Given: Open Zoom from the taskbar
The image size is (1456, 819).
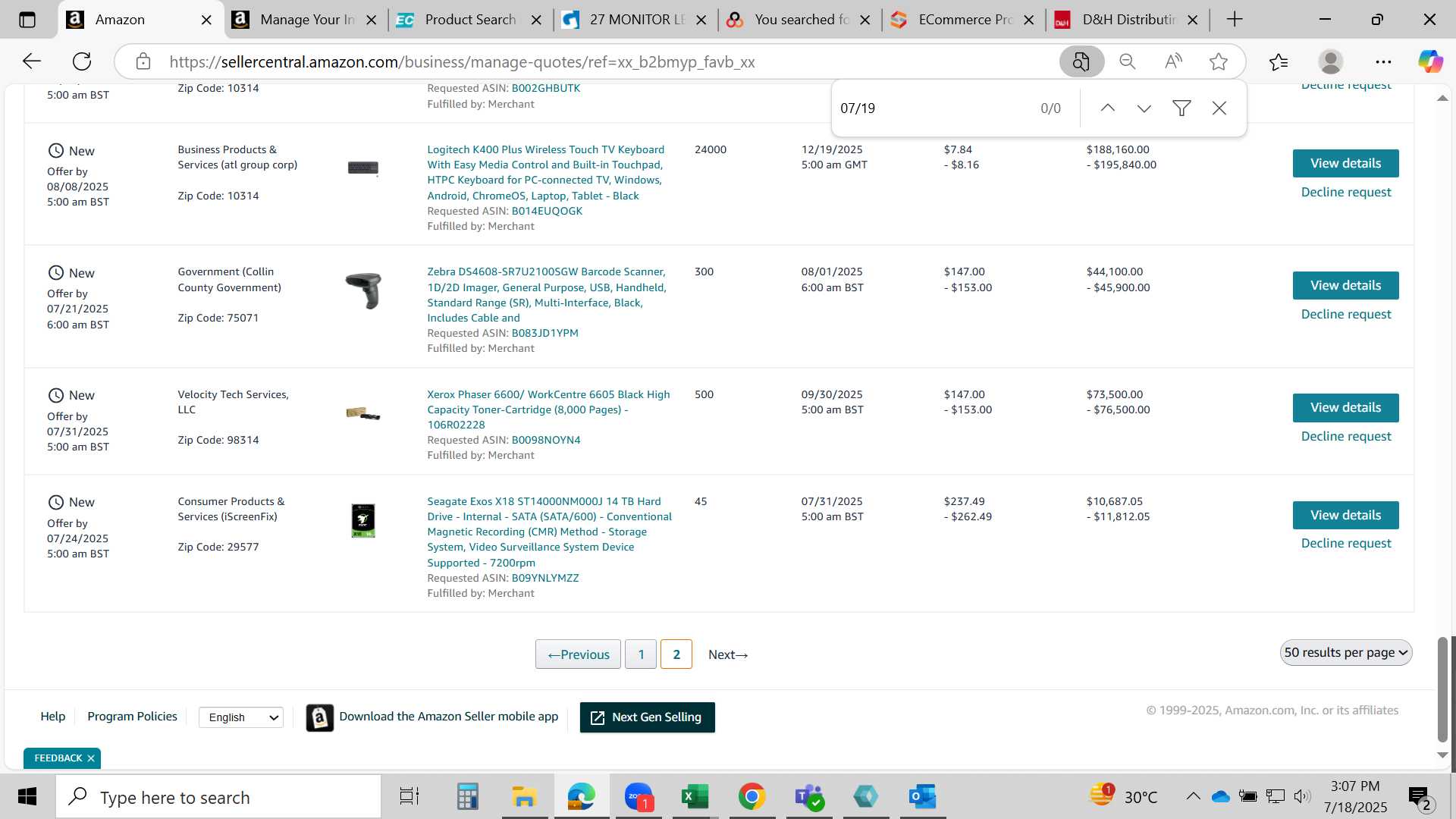Looking at the screenshot, I should 639,796.
